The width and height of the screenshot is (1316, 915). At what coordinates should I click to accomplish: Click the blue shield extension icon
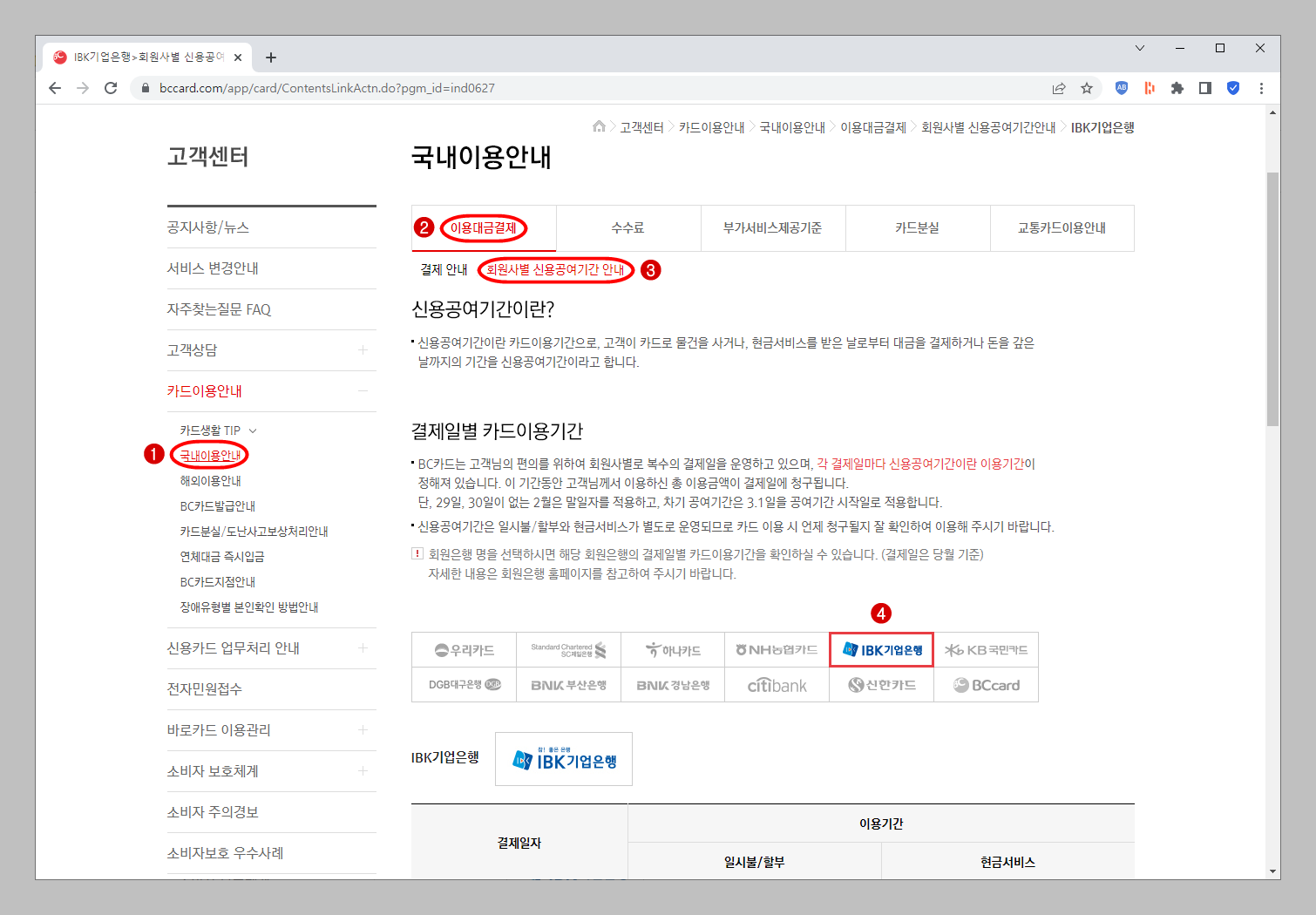1233,88
